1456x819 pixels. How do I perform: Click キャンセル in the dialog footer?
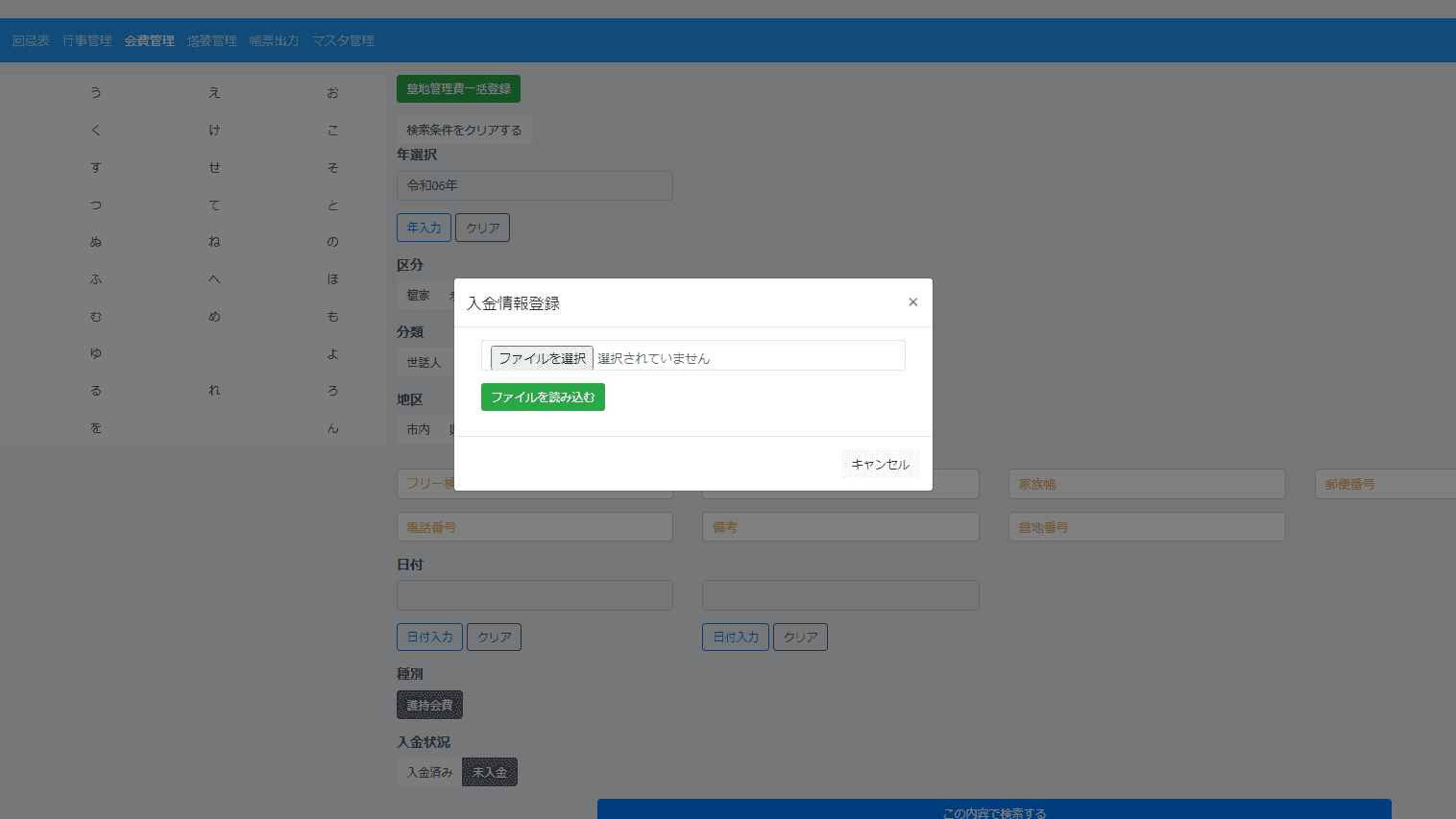[x=880, y=464]
